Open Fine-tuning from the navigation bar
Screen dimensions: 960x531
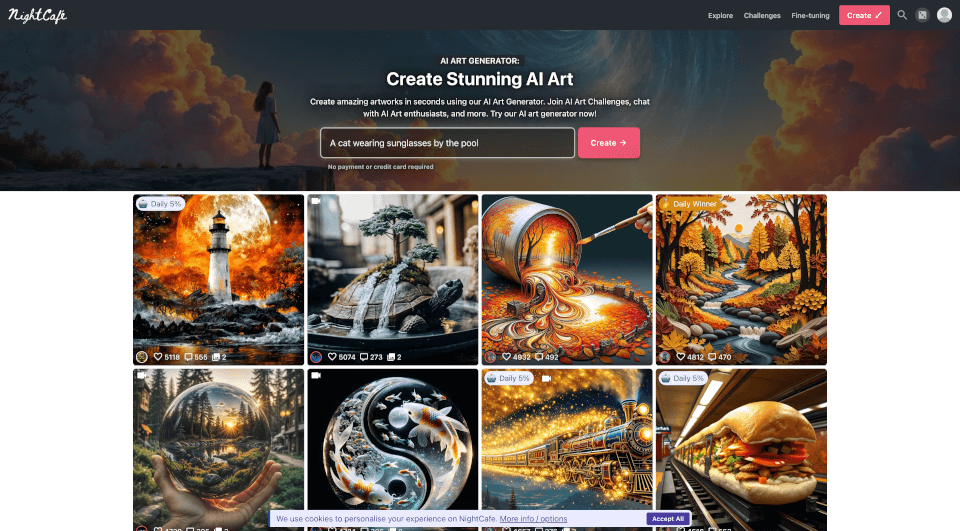point(810,15)
